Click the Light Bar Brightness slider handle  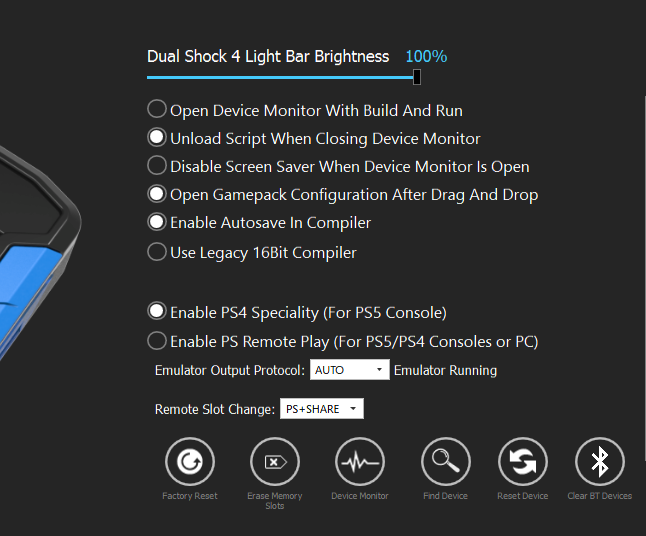point(417,77)
